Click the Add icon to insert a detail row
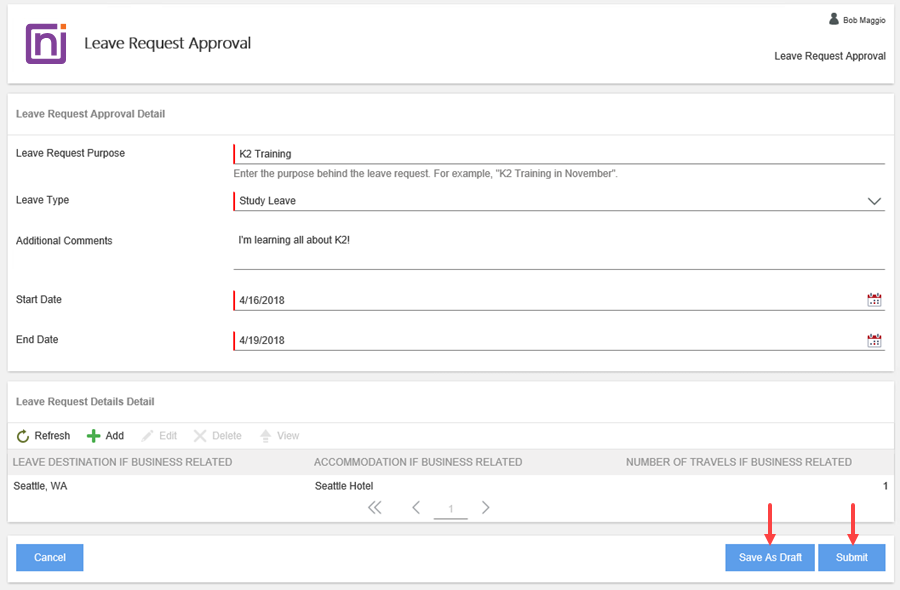The height and width of the screenshot is (590, 900). (104, 435)
